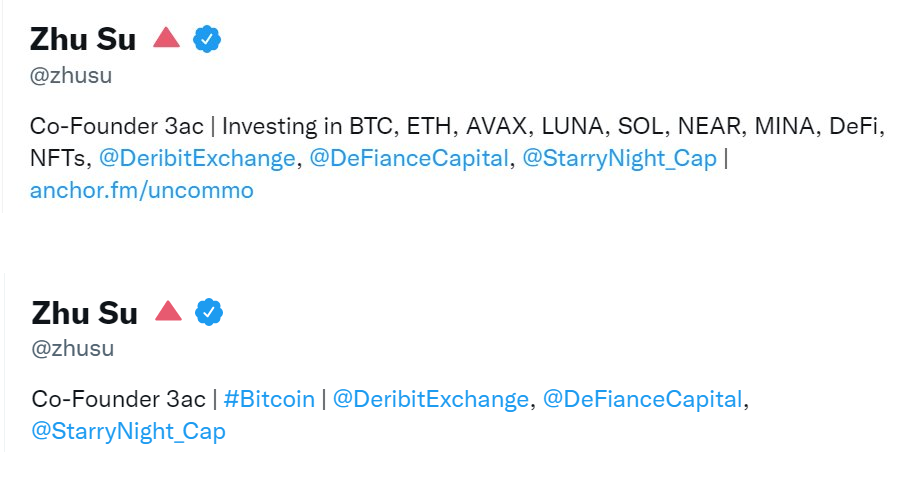Click the red triangle in top profile
The height and width of the screenshot is (500, 914).
[166, 37]
